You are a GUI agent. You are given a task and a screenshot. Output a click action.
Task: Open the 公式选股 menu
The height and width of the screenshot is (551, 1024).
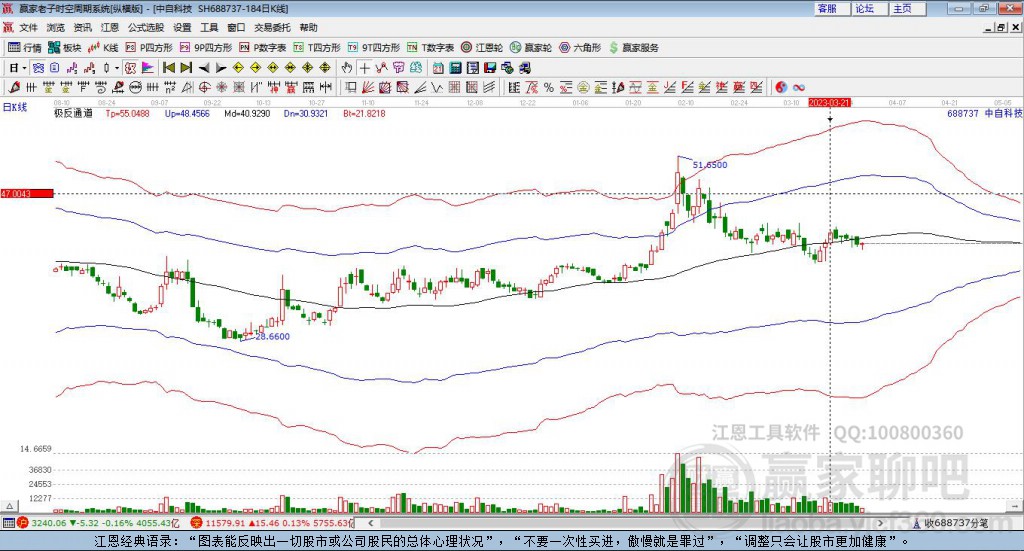point(146,27)
